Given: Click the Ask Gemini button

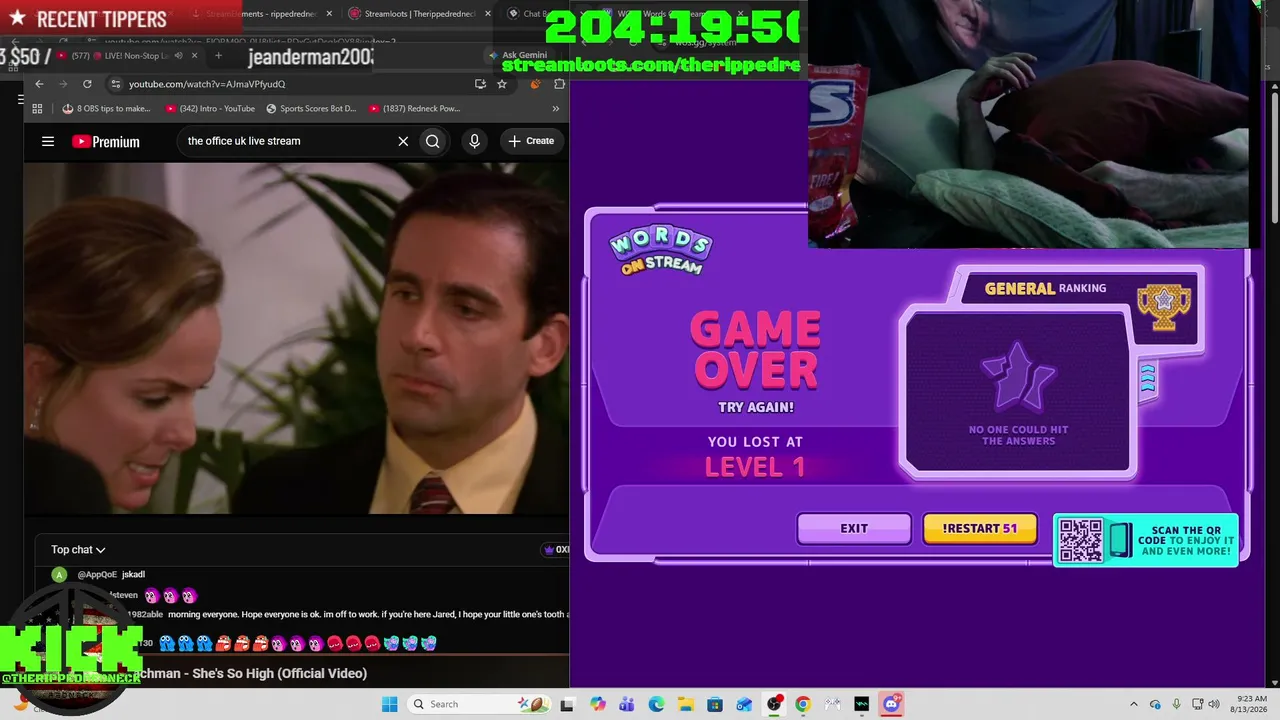Looking at the screenshot, I should (518, 56).
